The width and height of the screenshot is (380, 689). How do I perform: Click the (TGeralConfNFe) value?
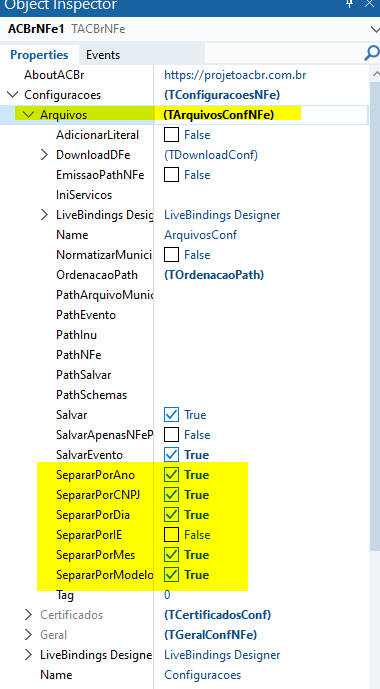click(210, 635)
